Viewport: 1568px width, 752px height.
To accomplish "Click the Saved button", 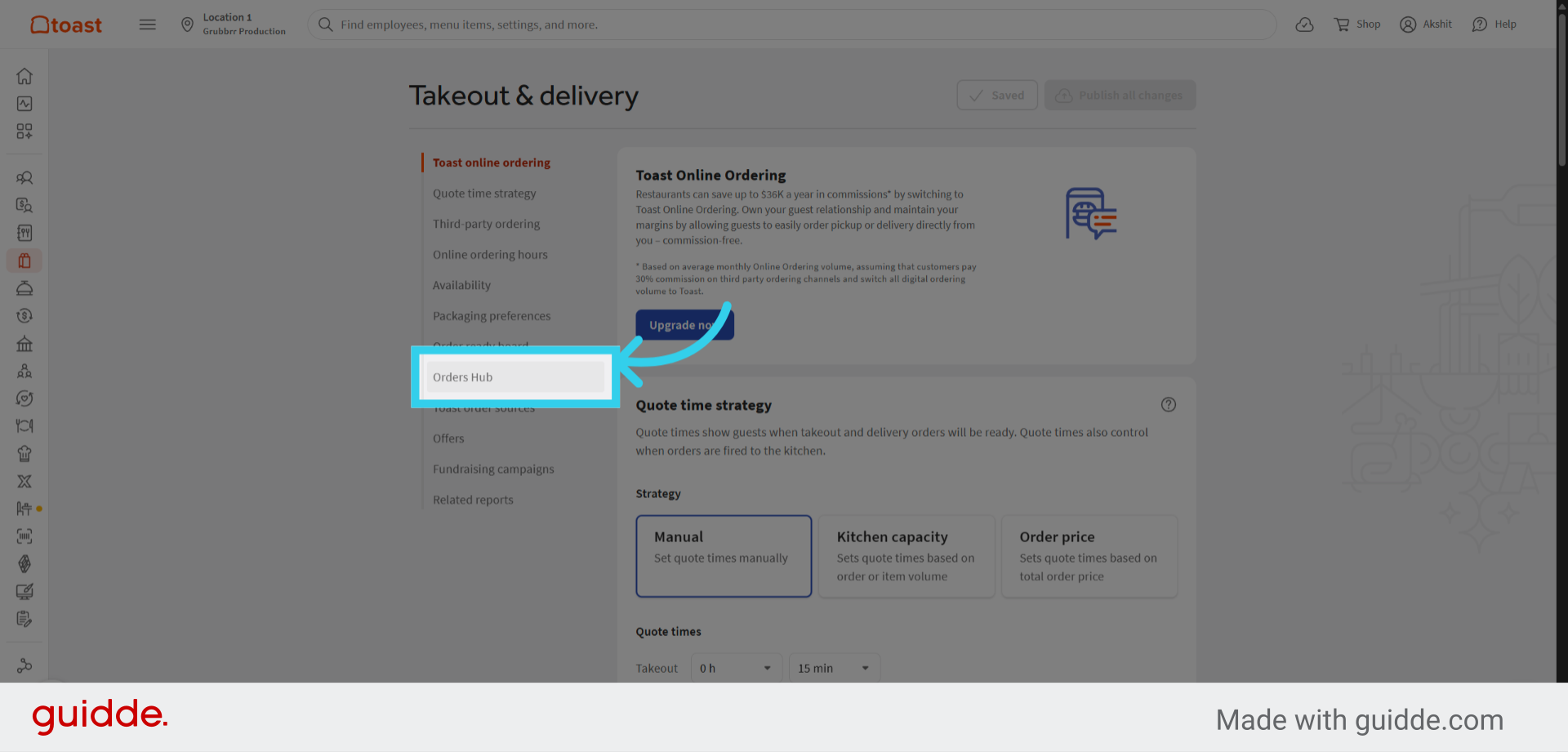I will click(997, 95).
